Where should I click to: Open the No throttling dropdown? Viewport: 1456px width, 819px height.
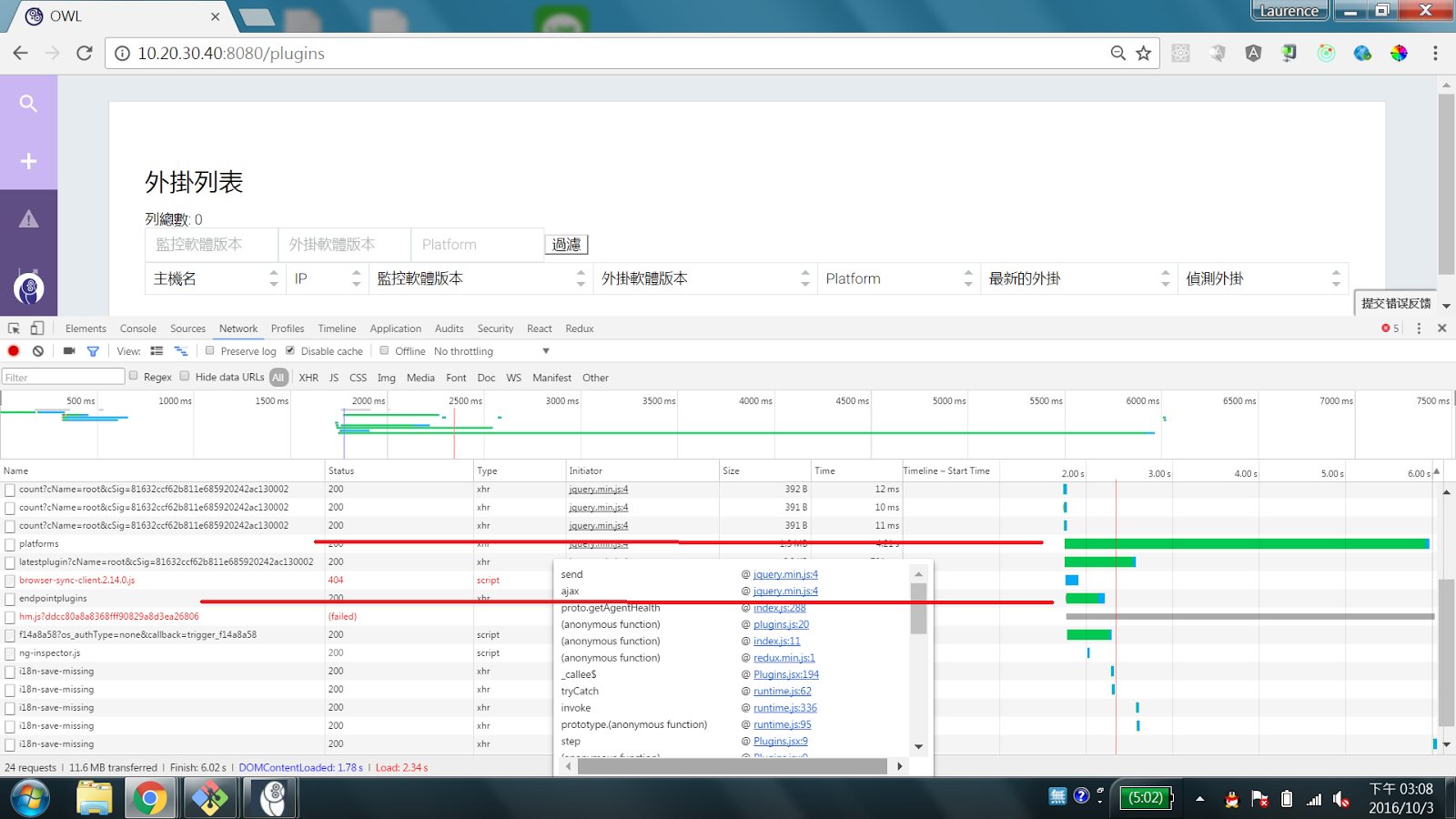coord(491,351)
